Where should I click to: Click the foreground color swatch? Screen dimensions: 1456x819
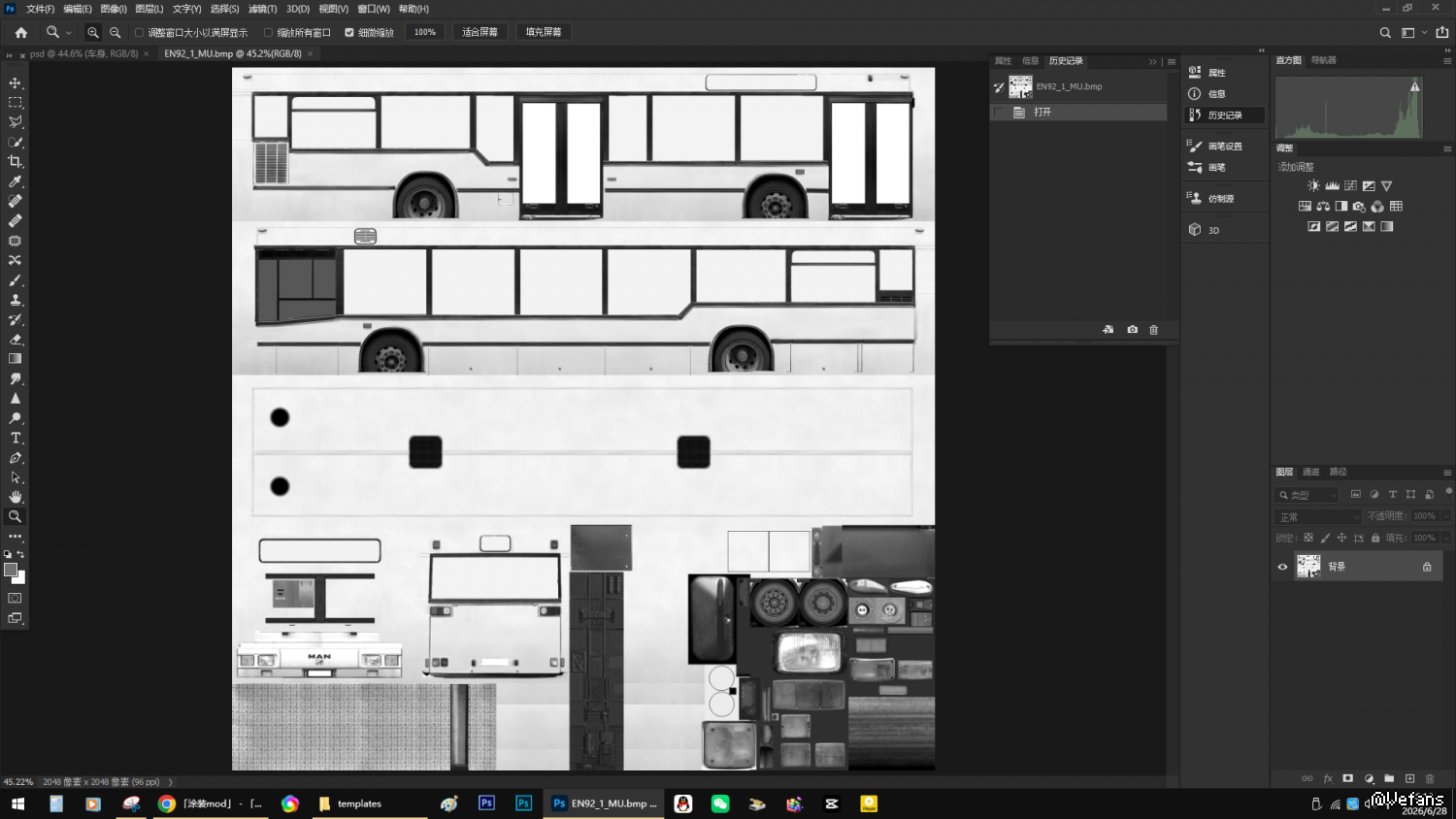[11, 570]
